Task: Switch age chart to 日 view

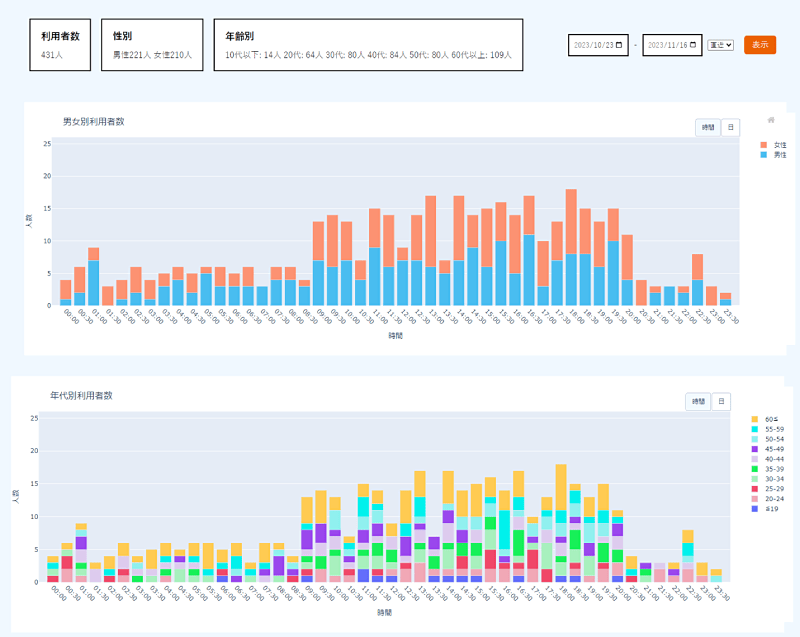Action: click(721, 401)
